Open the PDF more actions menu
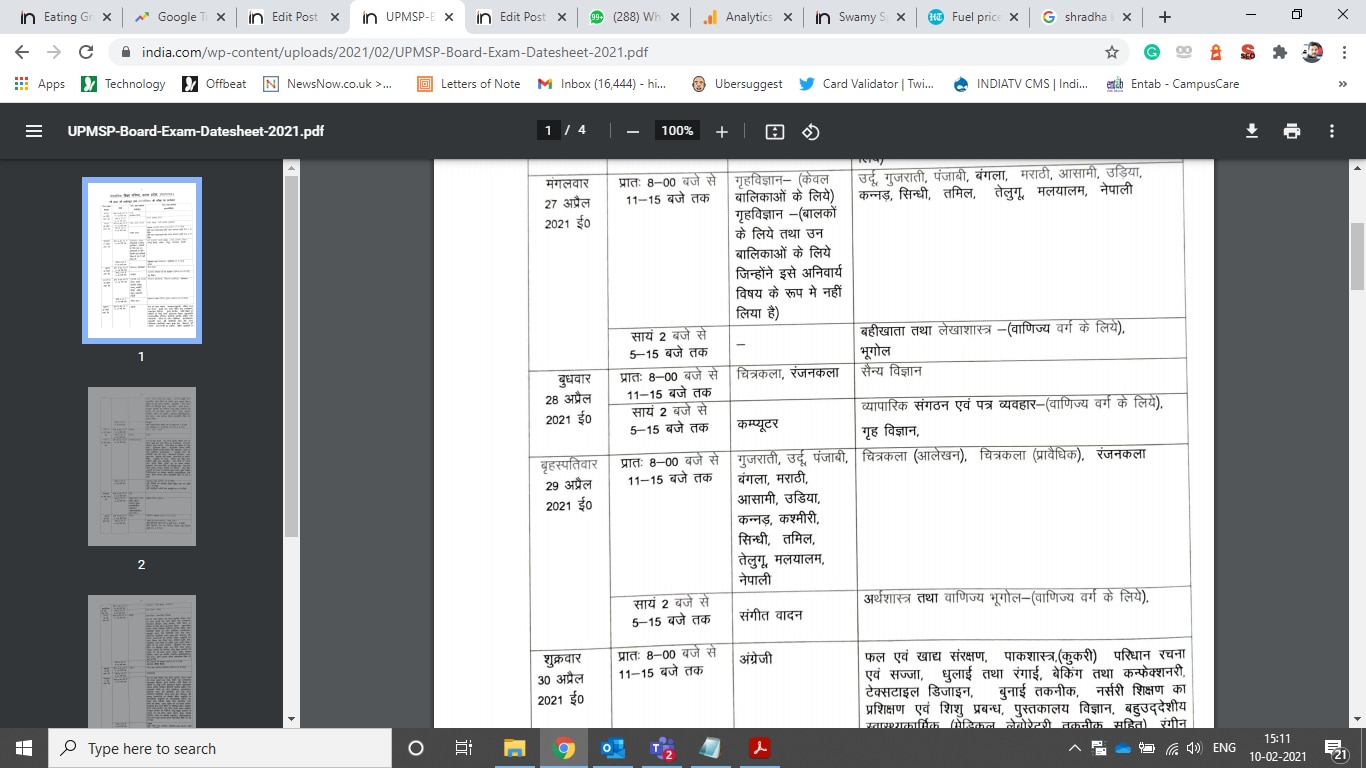1366x768 pixels. click(x=1331, y=131)
